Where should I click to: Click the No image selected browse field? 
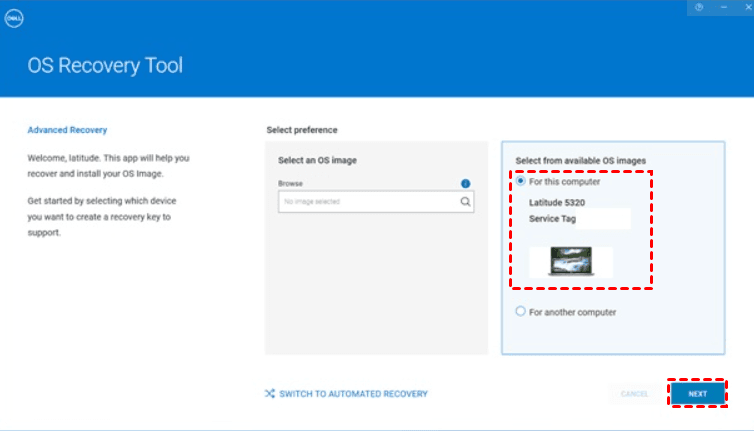pyautogui.click(x=376, y=202)
